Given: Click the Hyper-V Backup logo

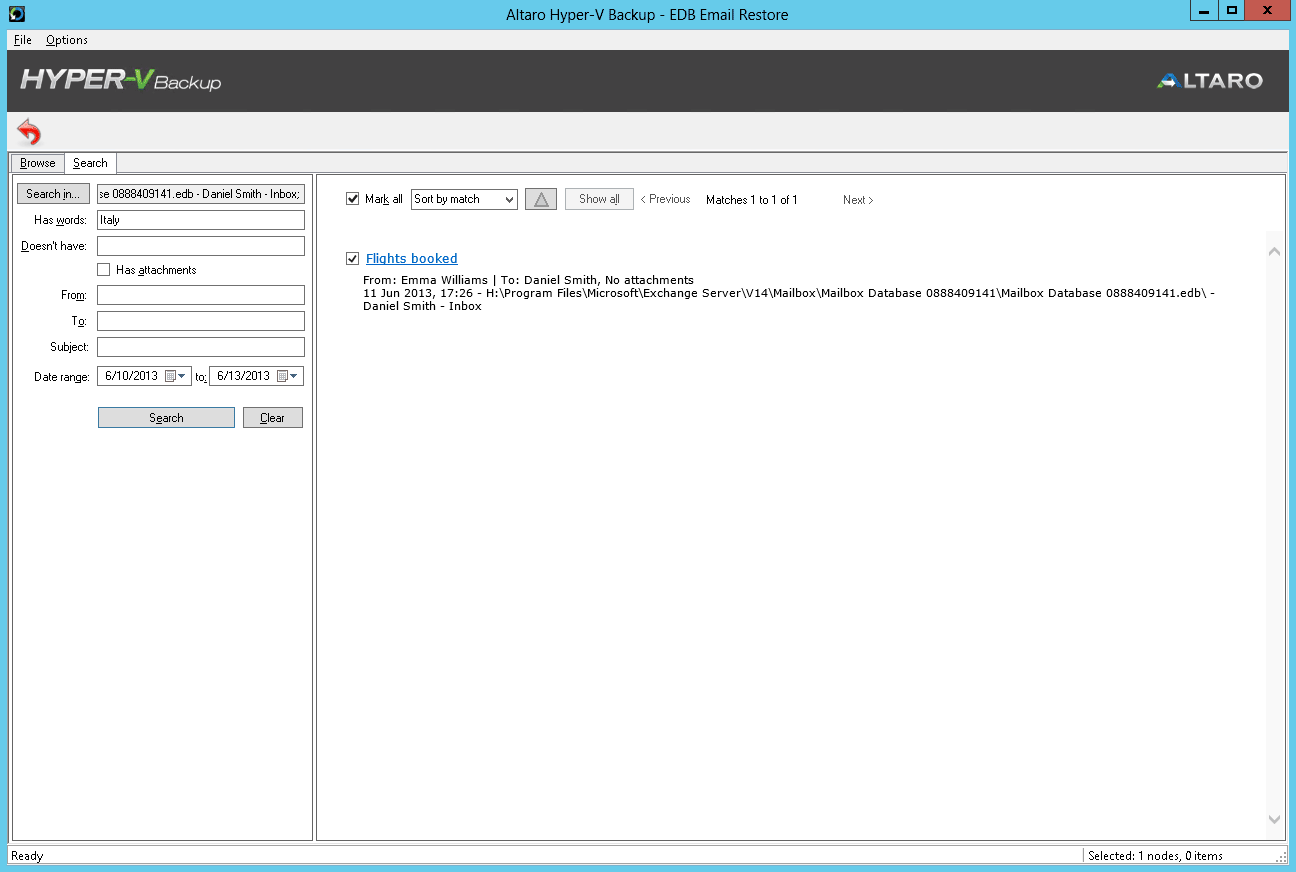Looking at the screenshot, I should pos(121,80).
